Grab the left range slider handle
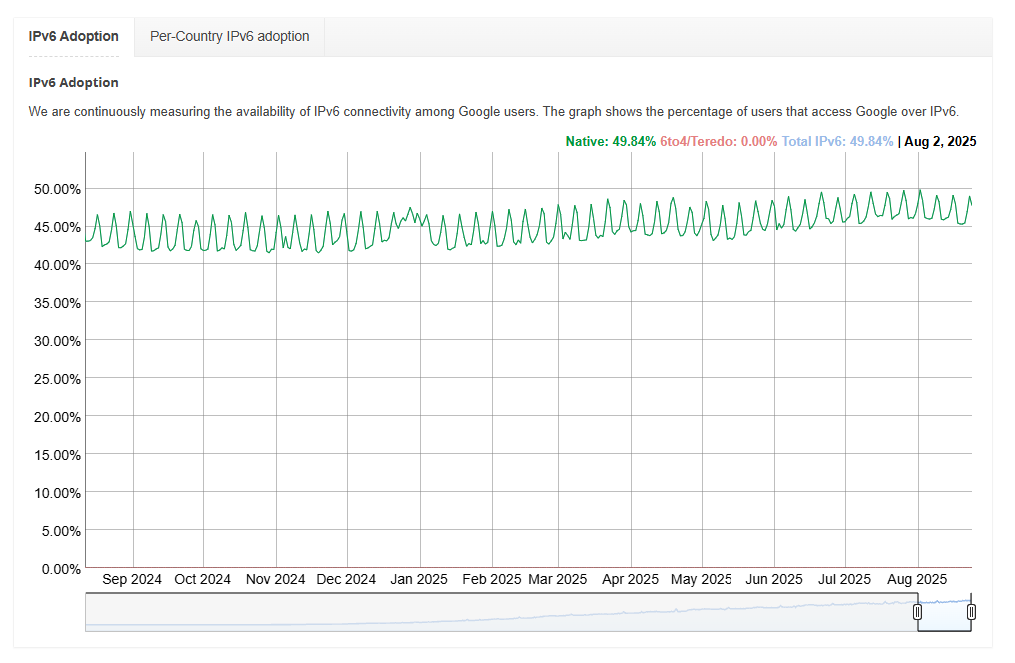This screenshot has height=663, width=1015. 917,612
